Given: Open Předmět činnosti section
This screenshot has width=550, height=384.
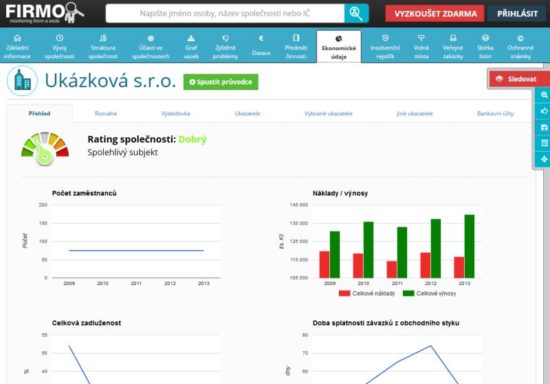Looking at the screenshot, I should (x=296, y=47).
